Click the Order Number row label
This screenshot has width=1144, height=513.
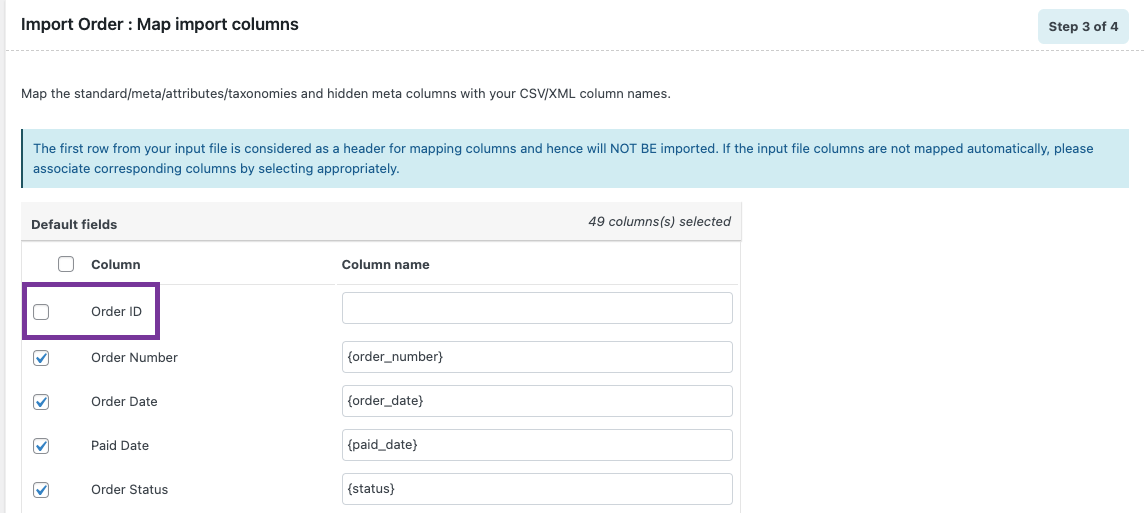134,357
